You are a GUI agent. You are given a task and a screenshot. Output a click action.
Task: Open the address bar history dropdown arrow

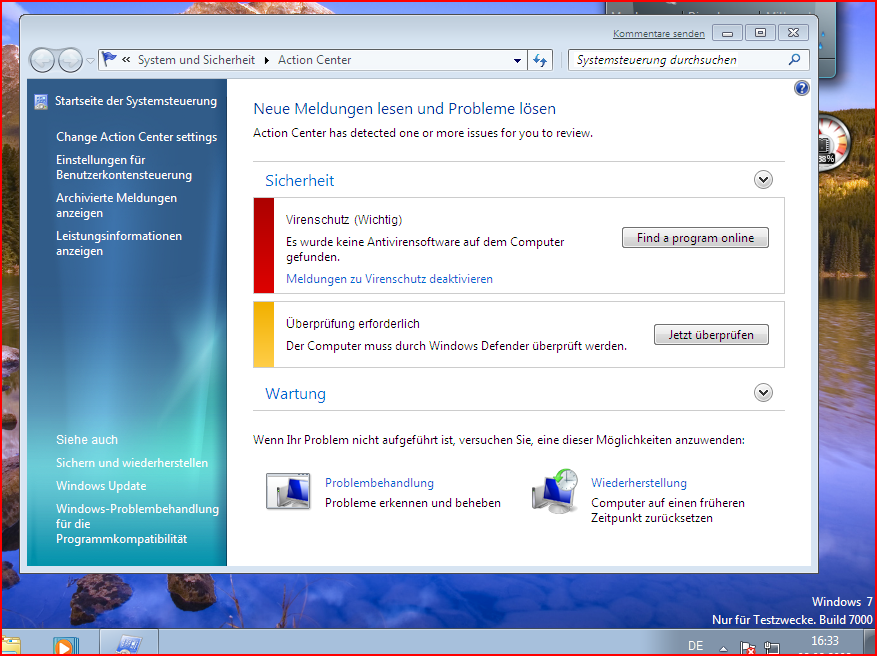pyautogui.click(x=517, y=60)
